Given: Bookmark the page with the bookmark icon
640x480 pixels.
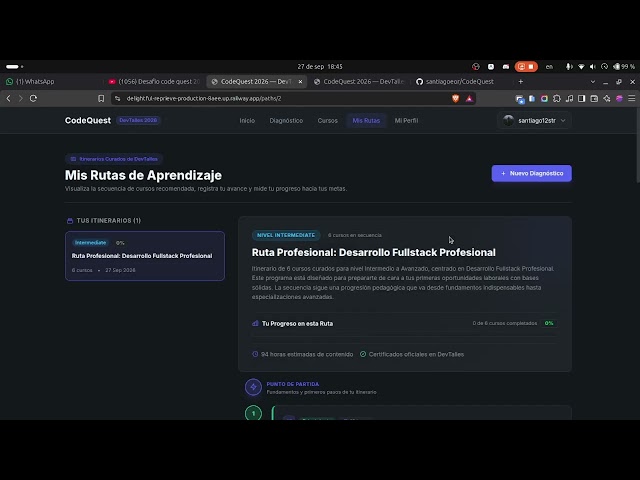Looking at the screenshot, I should click(x=101, y=98).
